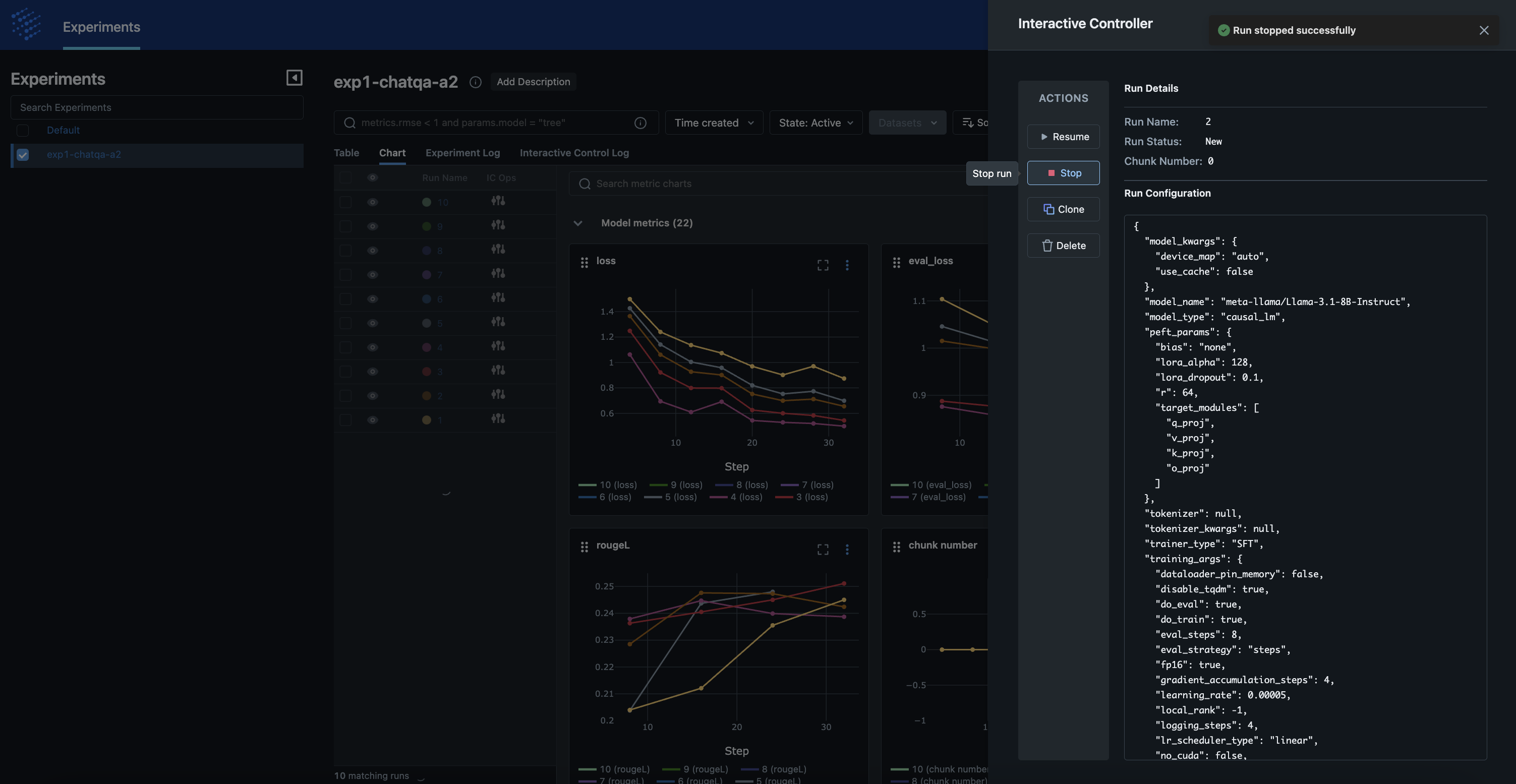The image size is (1516, 784).
Task: Open the State: Active dropdown
Action: coord(815,123)
